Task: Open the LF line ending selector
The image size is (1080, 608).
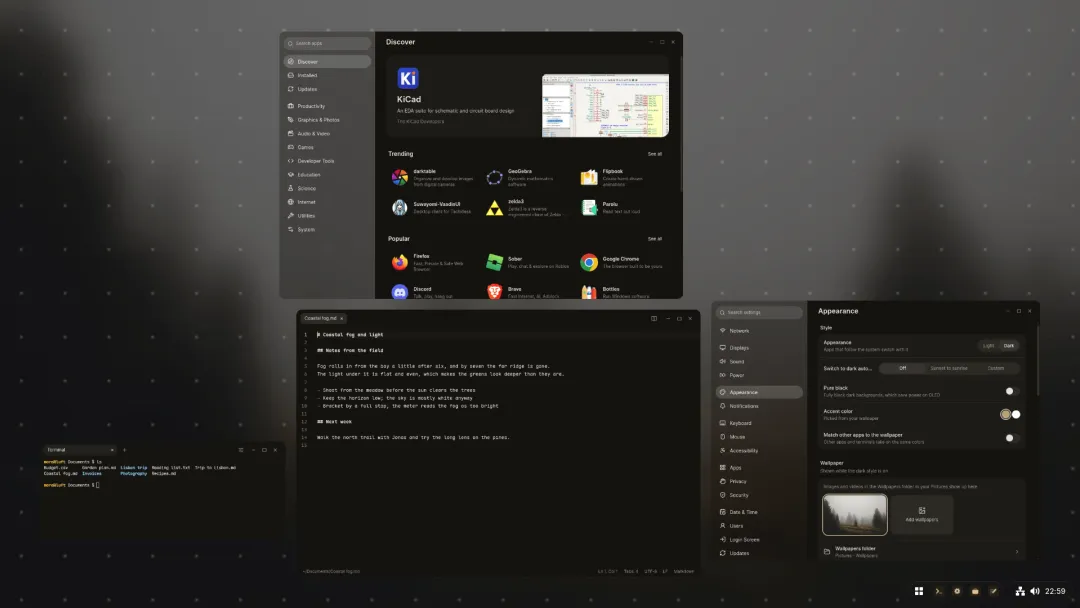Action: (x=665, y=572)
